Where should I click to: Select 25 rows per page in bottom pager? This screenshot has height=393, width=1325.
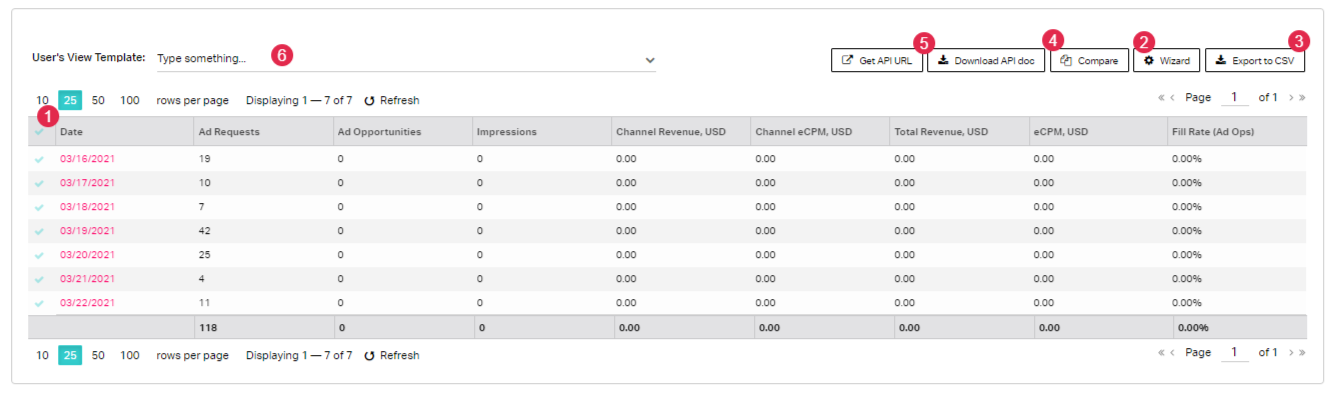pos(70,355)
